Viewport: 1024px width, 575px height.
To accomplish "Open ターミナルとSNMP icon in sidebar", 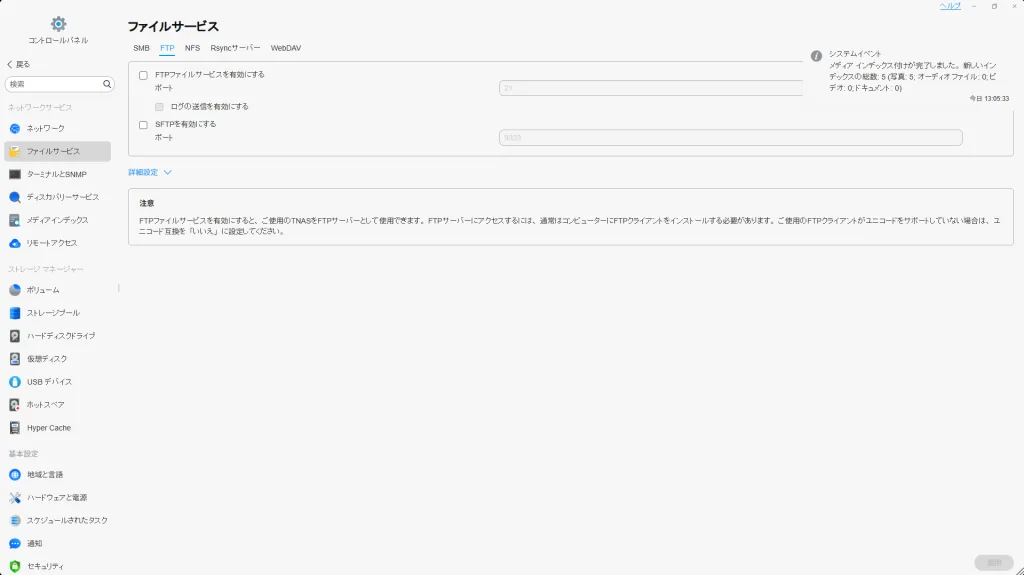I will [14, 174].
